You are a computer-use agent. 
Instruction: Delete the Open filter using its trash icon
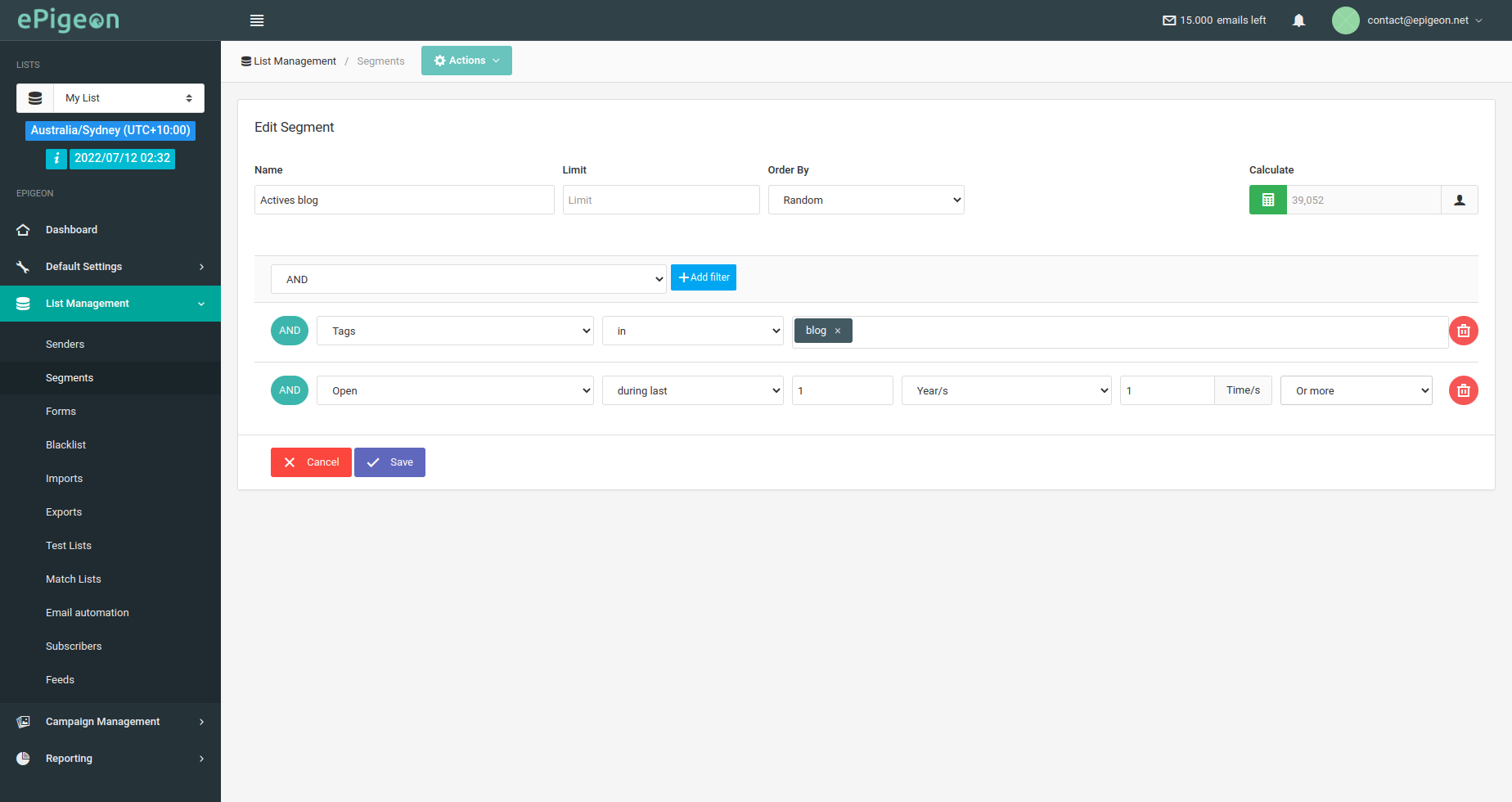point(1463,390)
